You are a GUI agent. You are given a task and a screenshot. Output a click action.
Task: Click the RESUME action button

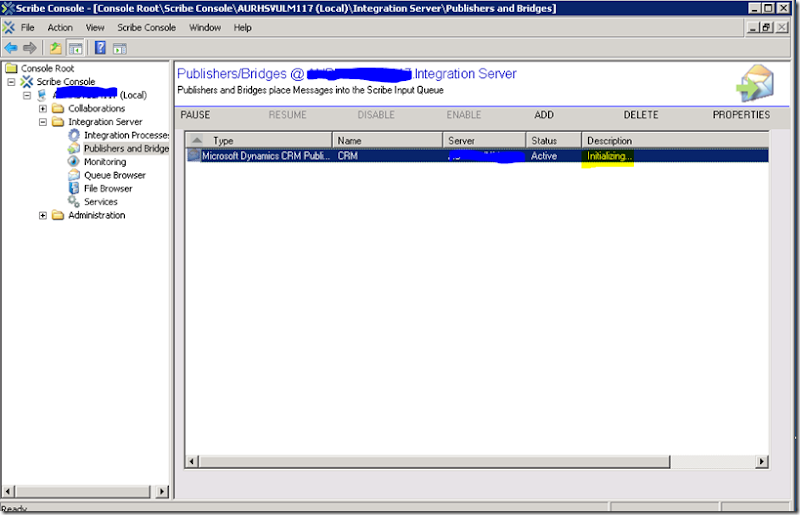(x=288, y=115)
